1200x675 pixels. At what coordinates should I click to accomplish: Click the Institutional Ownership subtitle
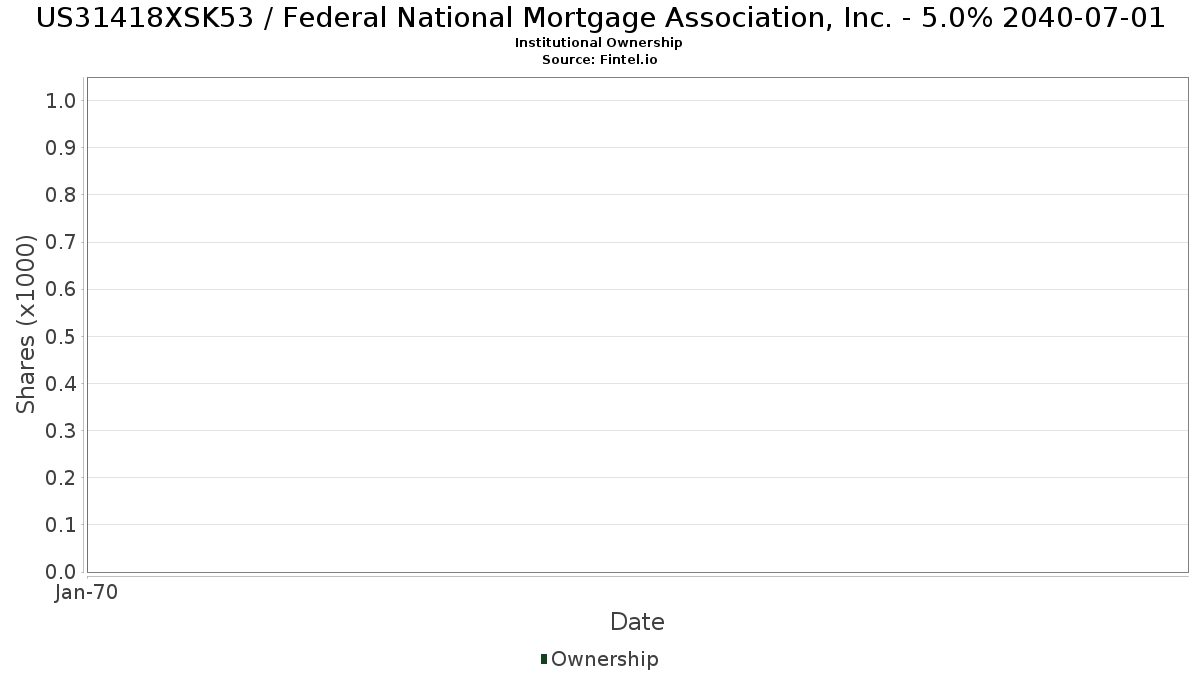(x=599, y=43)
